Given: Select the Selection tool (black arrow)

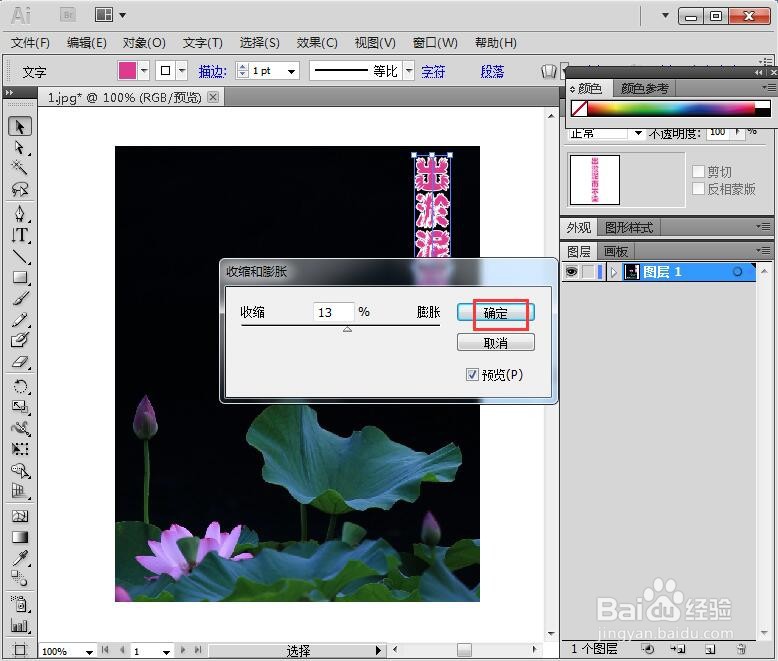Looking at the screenshot, I should 20,127.
